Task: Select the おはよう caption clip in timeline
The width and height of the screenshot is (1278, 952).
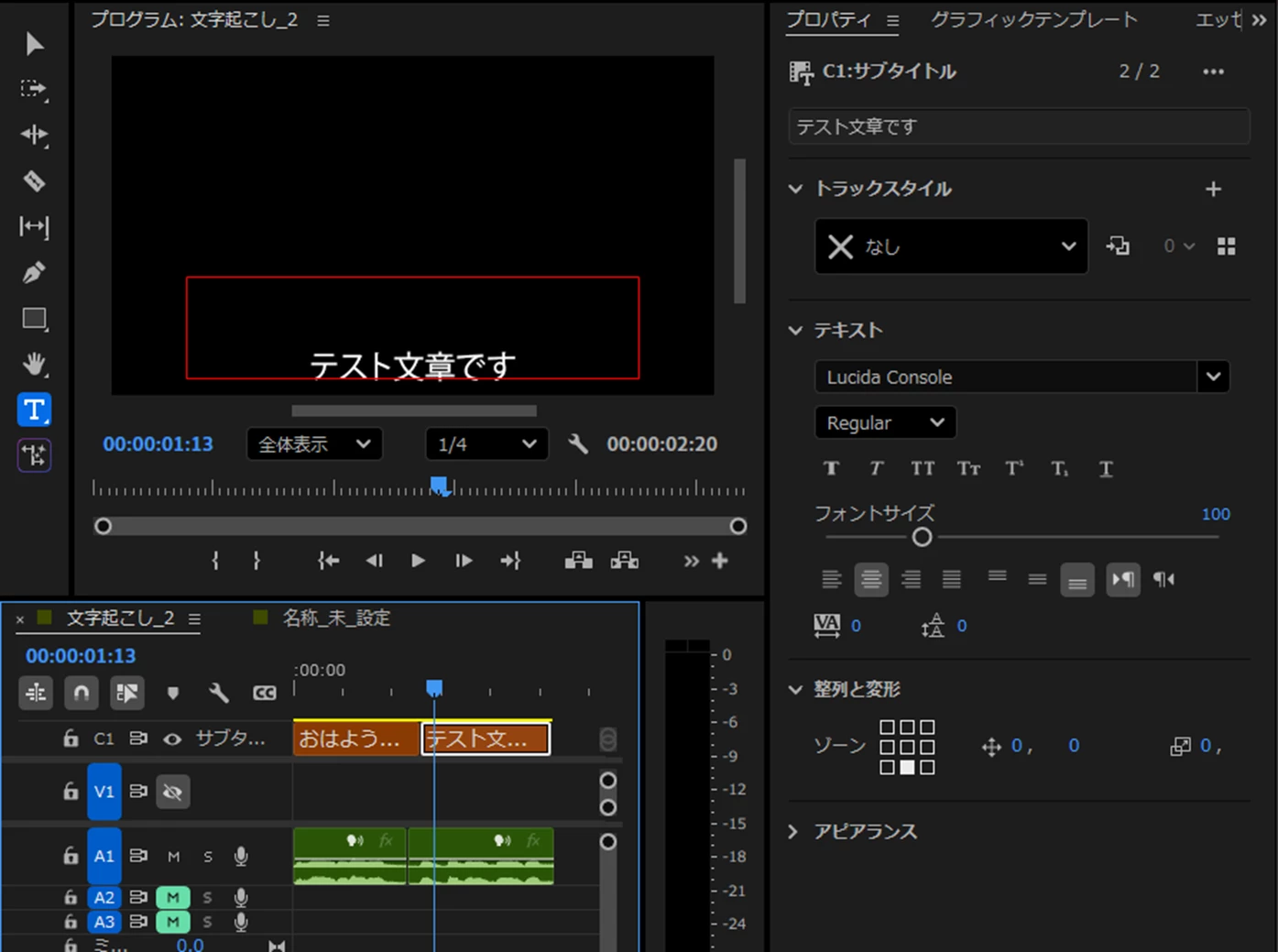Action: coord(356,739)
